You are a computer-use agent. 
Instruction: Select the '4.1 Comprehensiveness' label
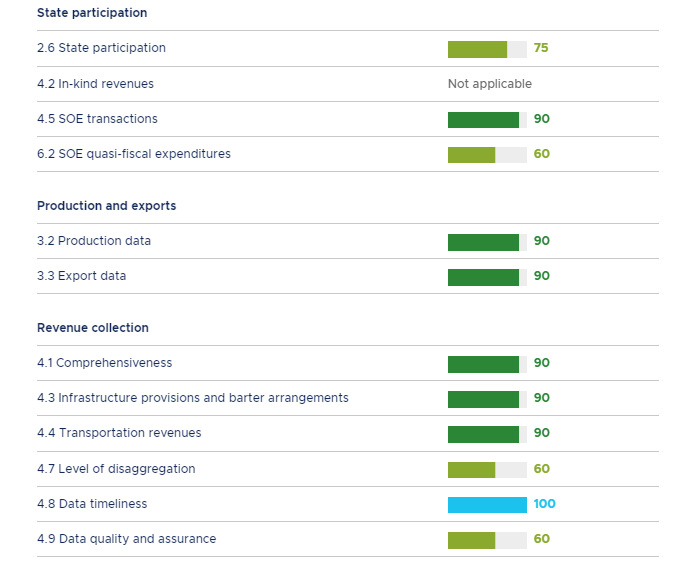pos(104,363)
